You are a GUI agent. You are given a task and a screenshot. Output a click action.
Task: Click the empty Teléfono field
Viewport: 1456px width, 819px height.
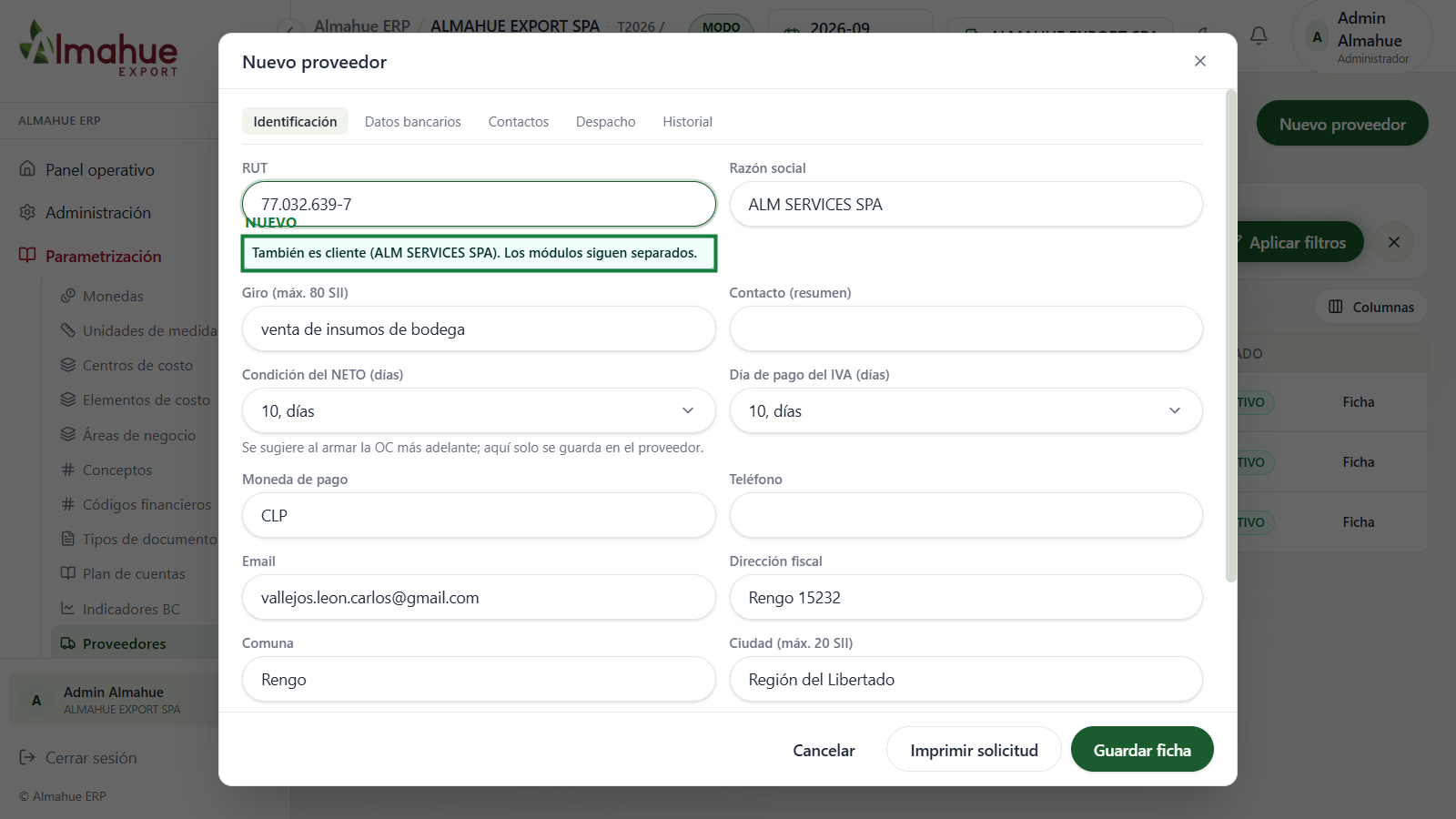tap(966, 515)
